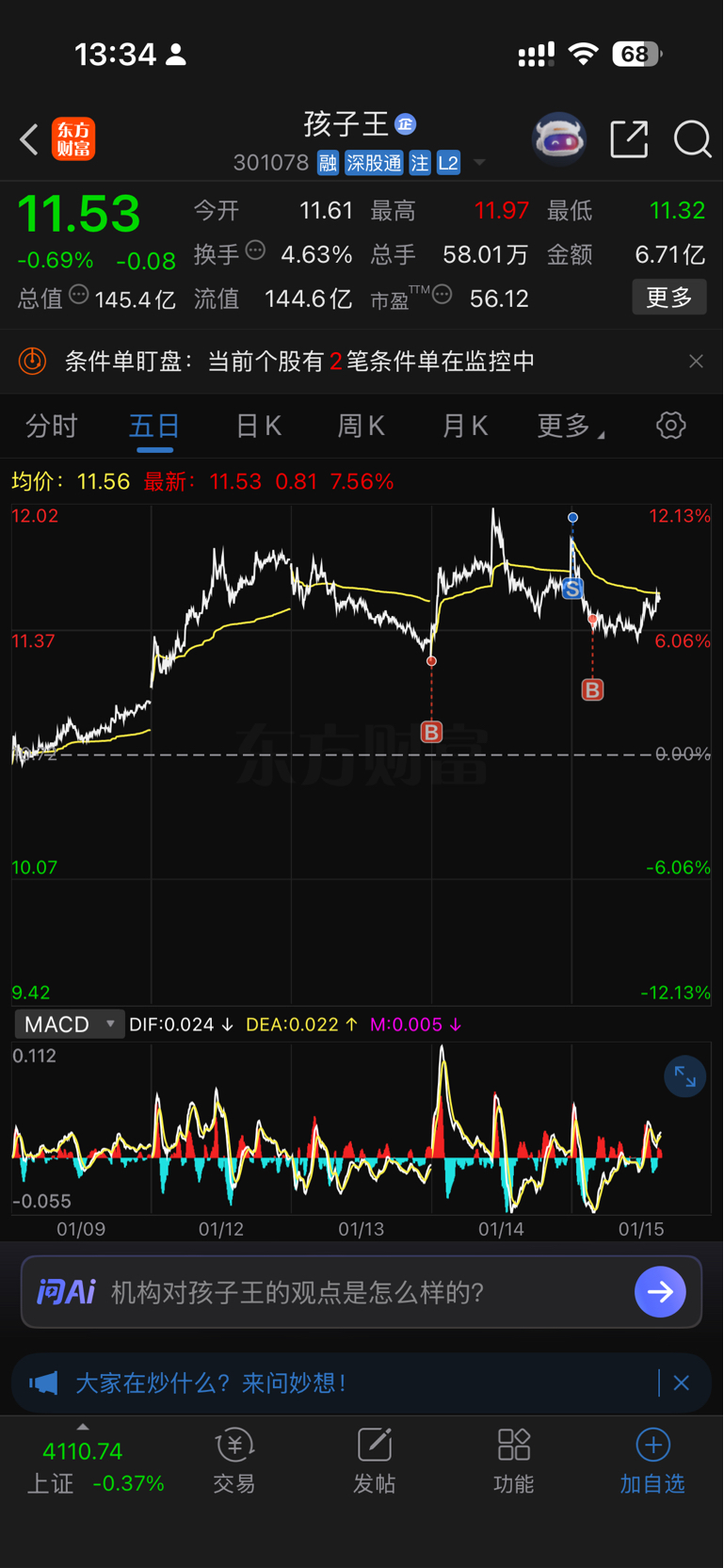The width and height of the screenshot is (724, 1568).
Task: Tap the 深股通 badge
Action: (x=374, y=164)
